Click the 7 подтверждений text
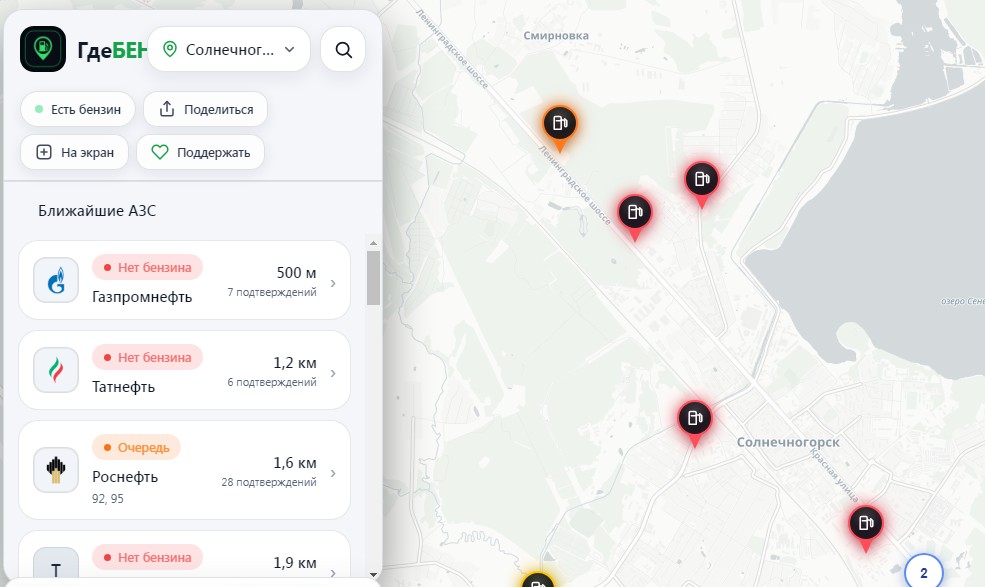The width and height of the screenshot is (985, 587). 272,292
